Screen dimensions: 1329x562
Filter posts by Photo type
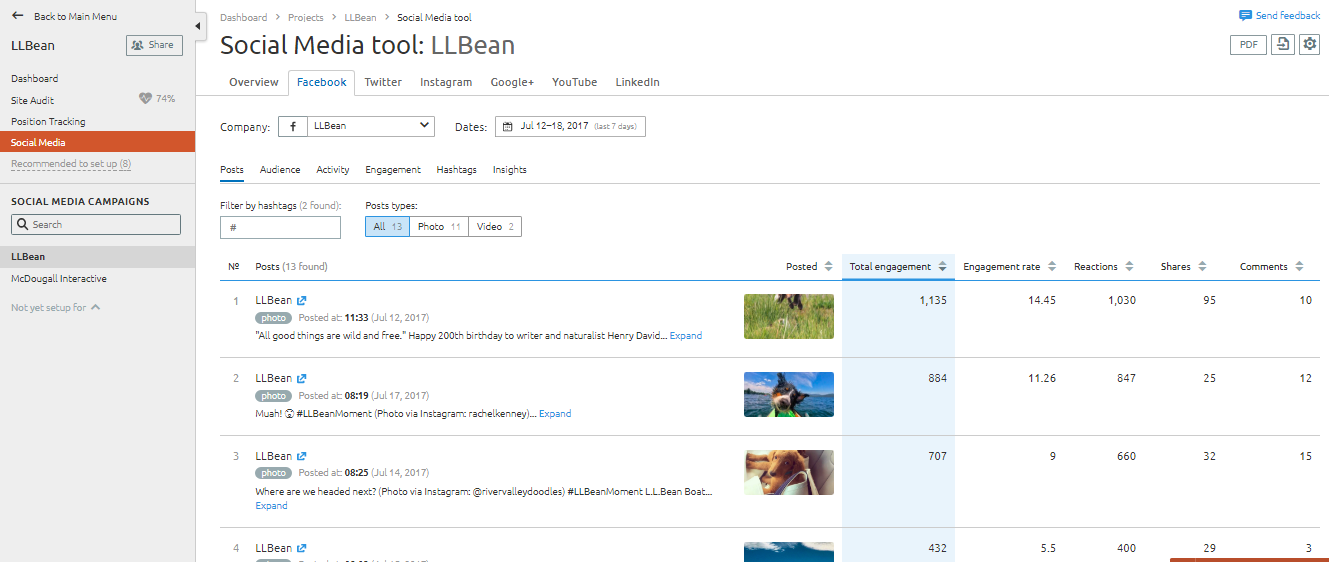pos(440,227)
